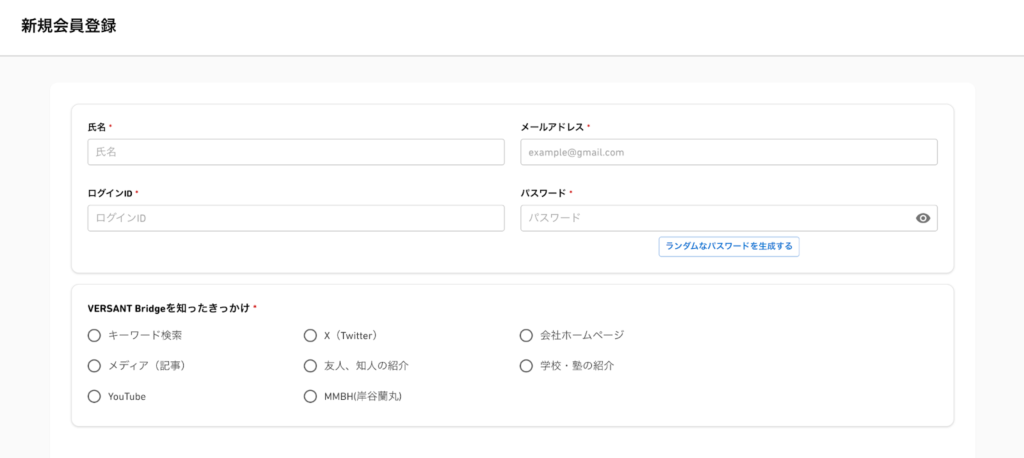The height and width of the screenshot is (458, 1024).
Task: Choose the MMBH(岸谷蘭丸) radio button
Action: click(x=310, y=396)
